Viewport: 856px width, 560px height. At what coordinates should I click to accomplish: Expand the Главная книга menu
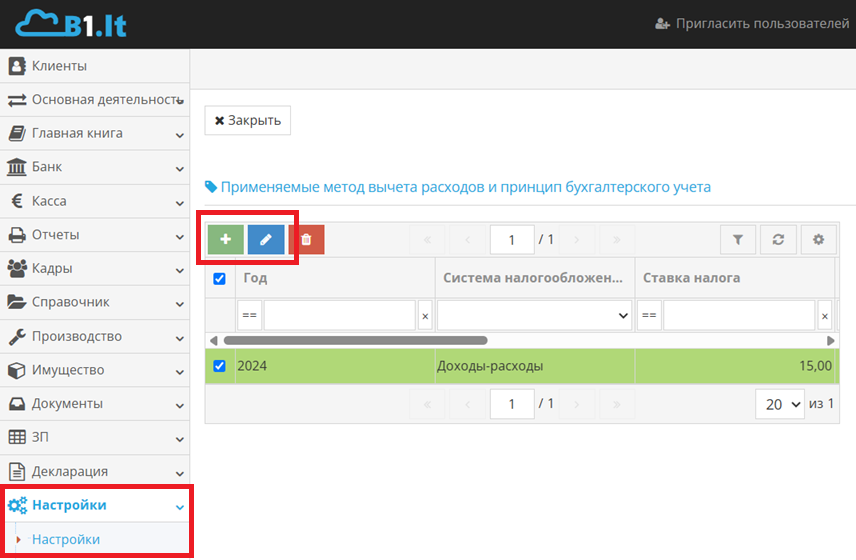pos(95,133)
